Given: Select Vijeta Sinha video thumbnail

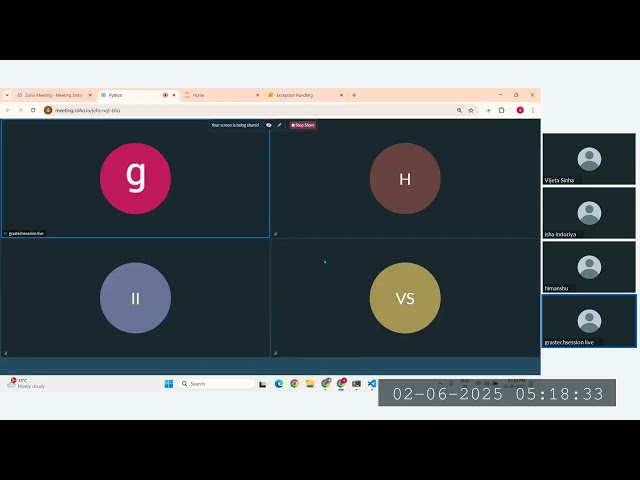Looking at the screenshot, I should 589,159.
